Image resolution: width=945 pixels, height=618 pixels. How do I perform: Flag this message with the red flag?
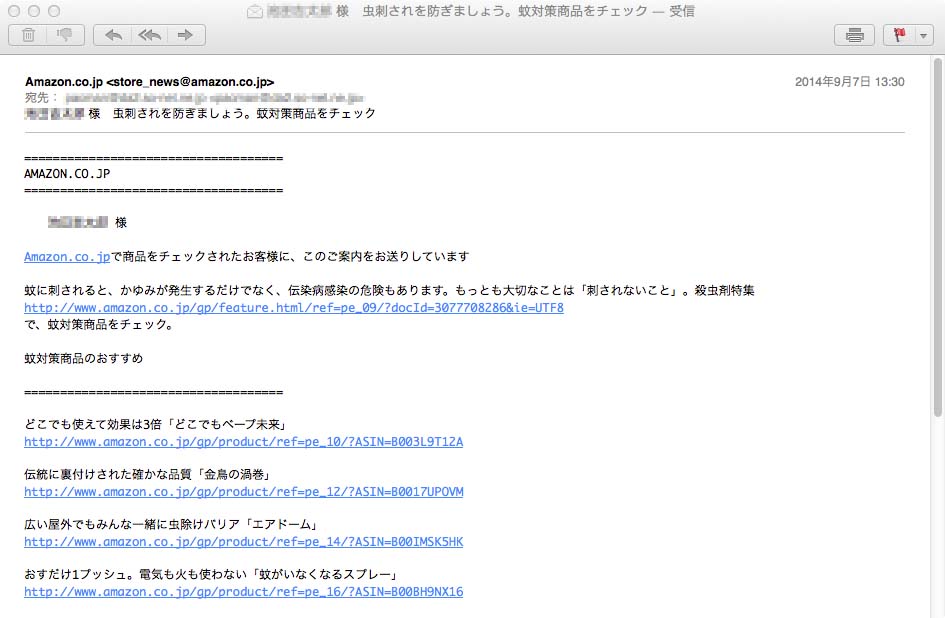(x=900, y=35)
